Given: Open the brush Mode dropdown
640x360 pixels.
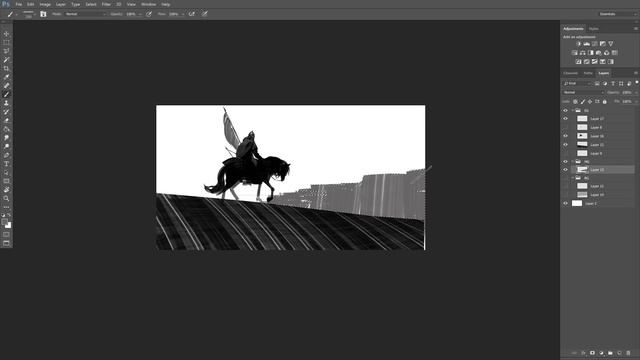Looking at the screenshot, I should 85,14.
